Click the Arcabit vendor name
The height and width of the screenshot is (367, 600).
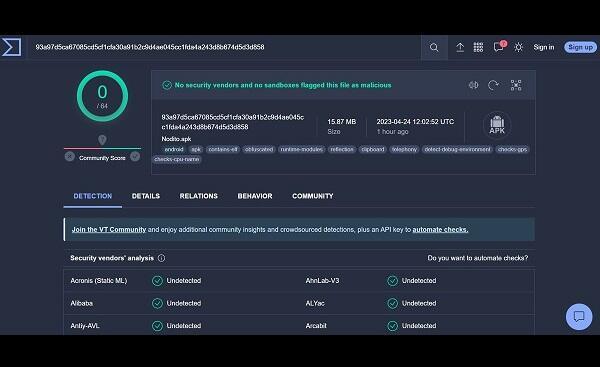click(316, 326)
